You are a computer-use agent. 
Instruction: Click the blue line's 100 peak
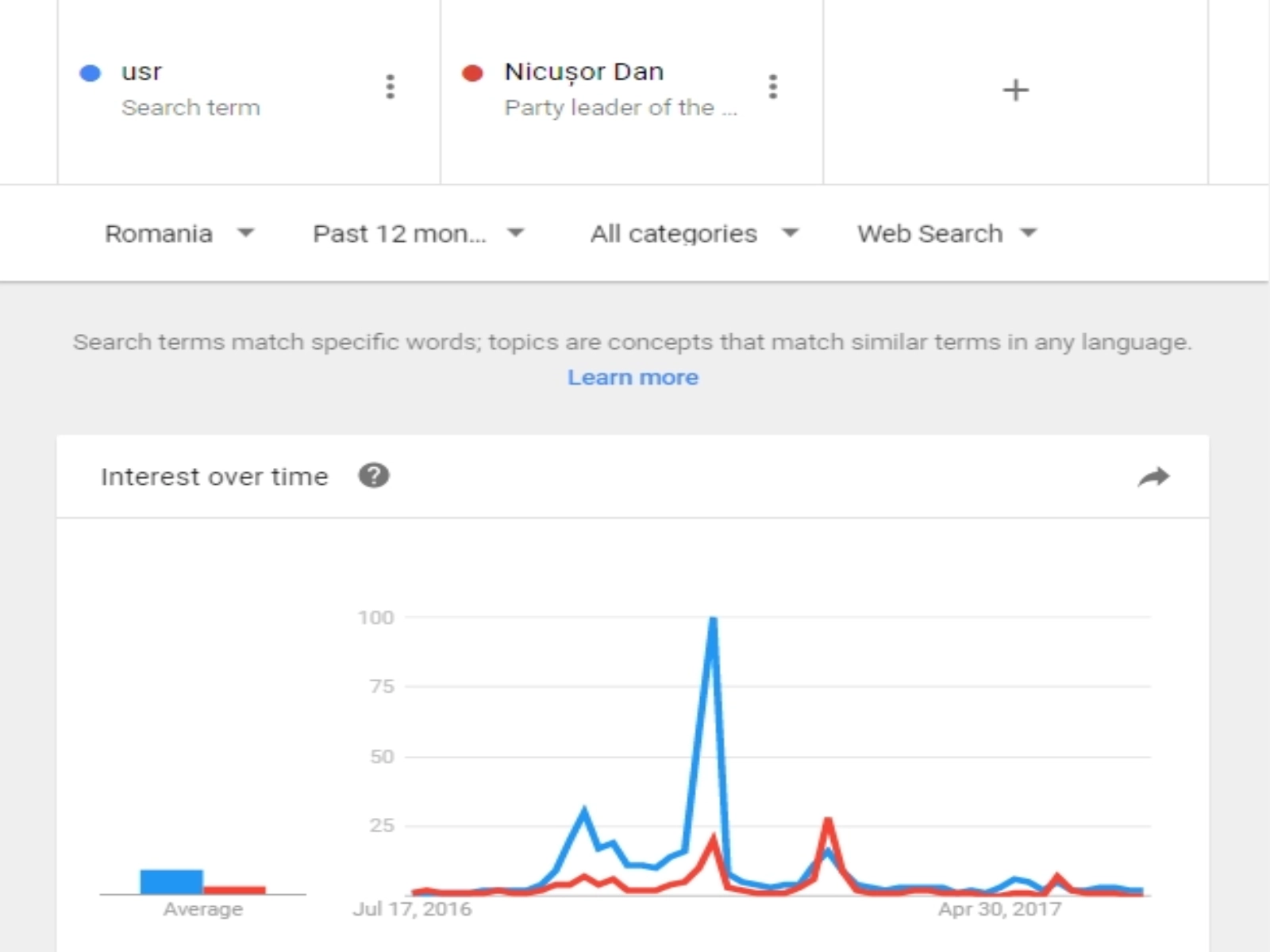(x=713, y=620)
